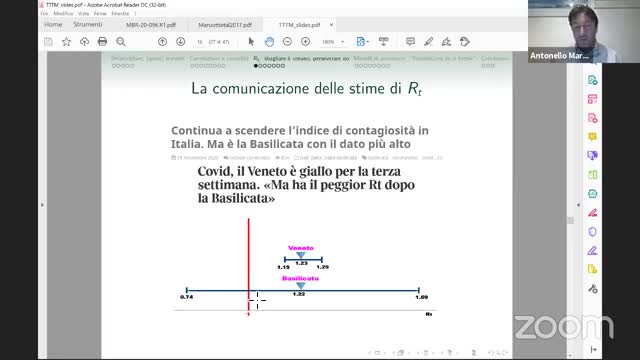Zoom in with plus icon

pyautogui.click(x=305, y=42)
